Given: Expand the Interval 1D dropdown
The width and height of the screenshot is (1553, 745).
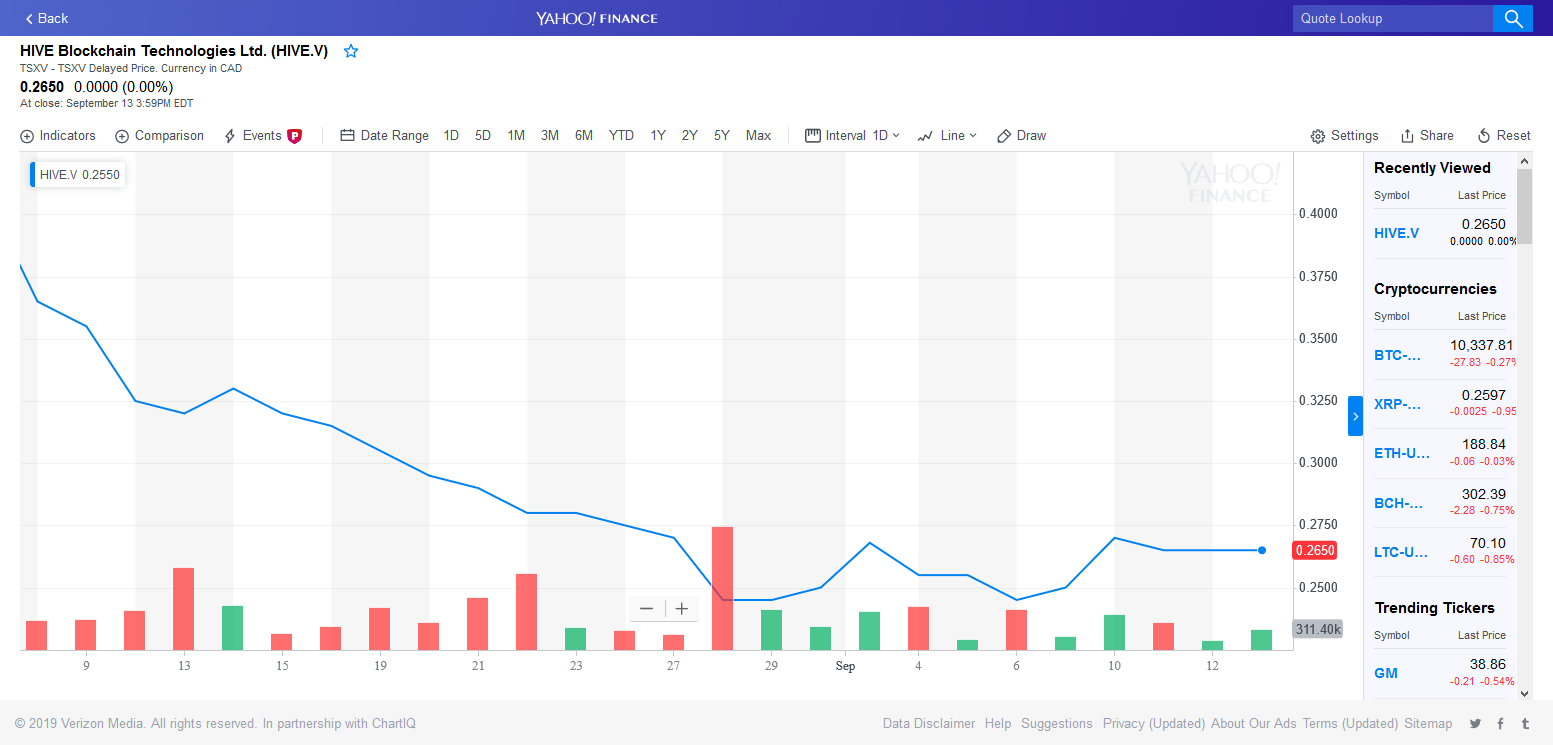Looking at the screenshot, I should pos(852,136).
